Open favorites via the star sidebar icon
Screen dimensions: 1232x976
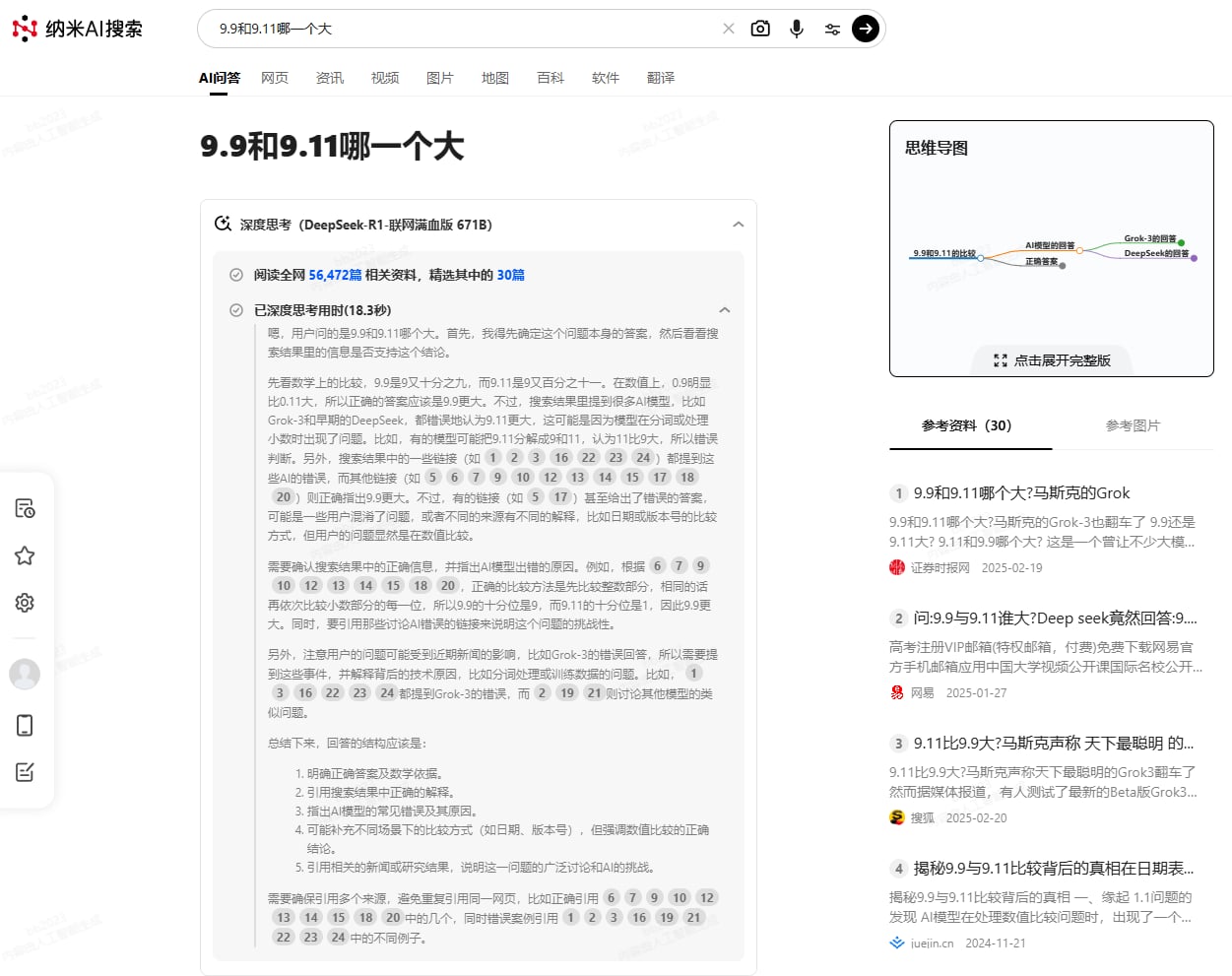25,555
